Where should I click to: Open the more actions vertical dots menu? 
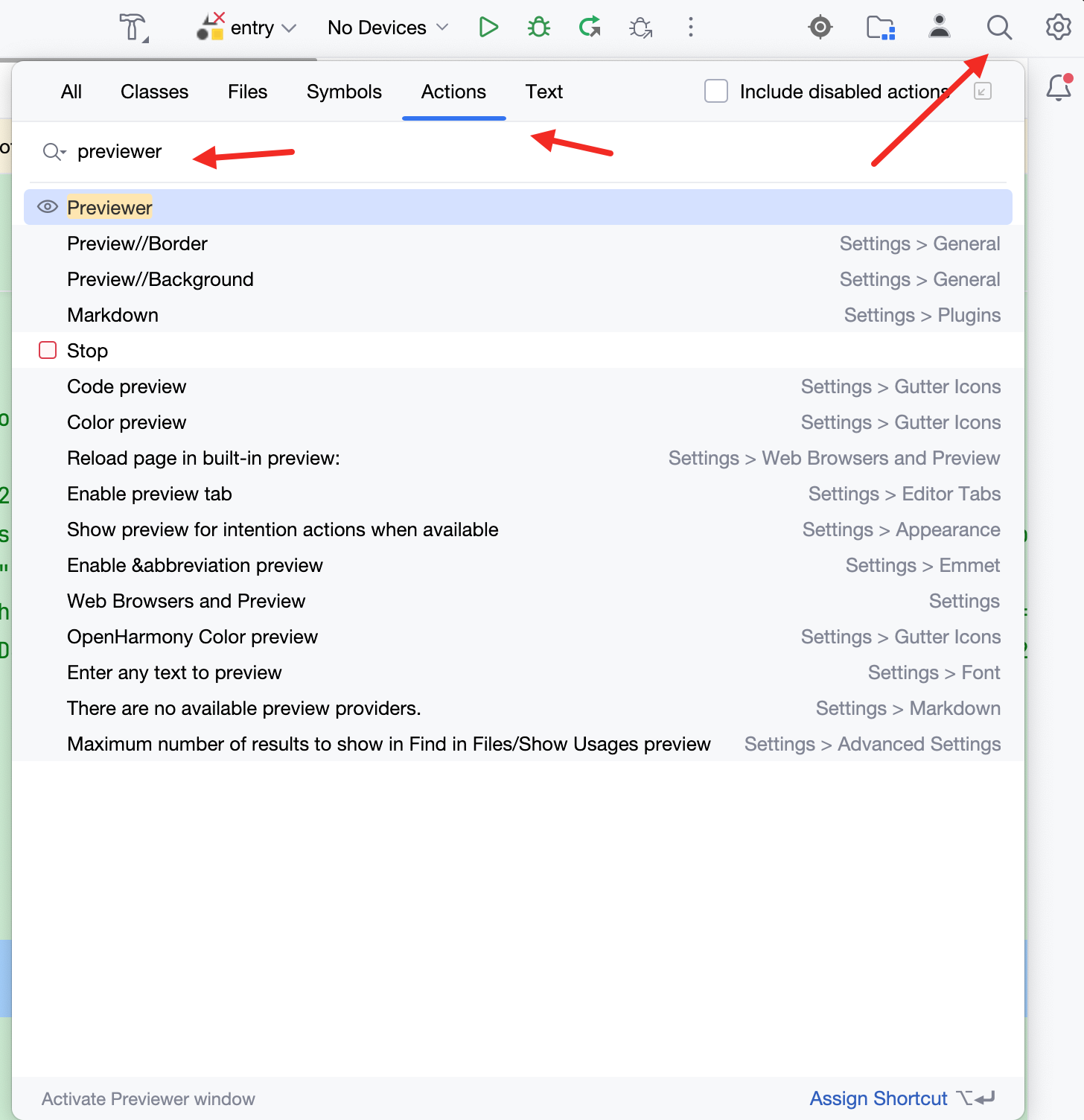pos(691,28)
